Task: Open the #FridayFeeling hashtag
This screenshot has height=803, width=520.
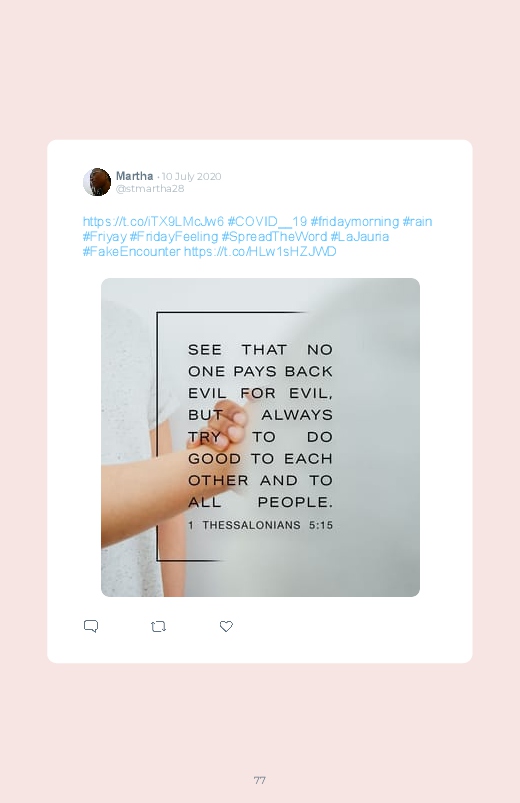Action: 174,237
